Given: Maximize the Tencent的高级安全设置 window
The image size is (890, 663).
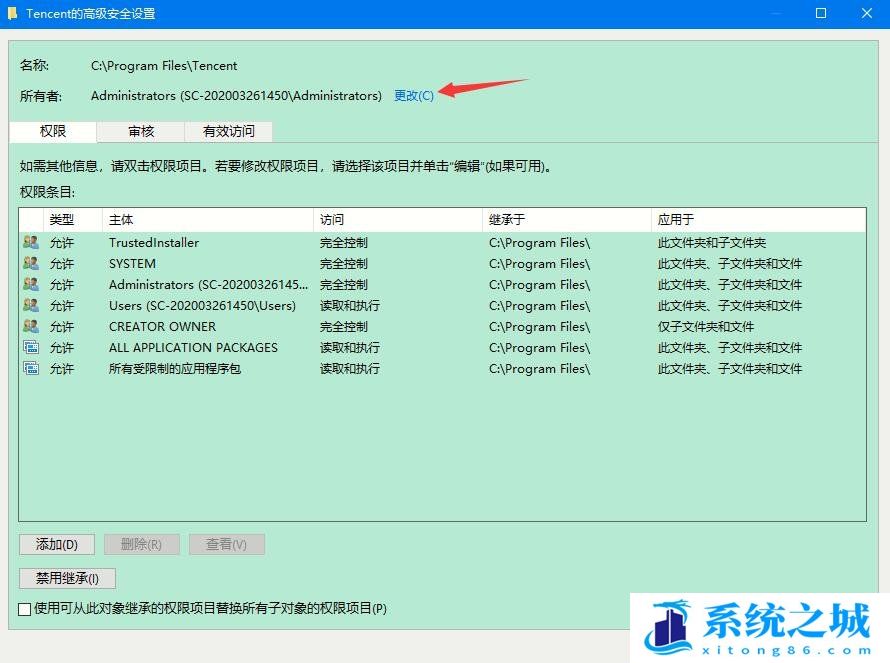Looking at the screenshot, I should 821,13.
